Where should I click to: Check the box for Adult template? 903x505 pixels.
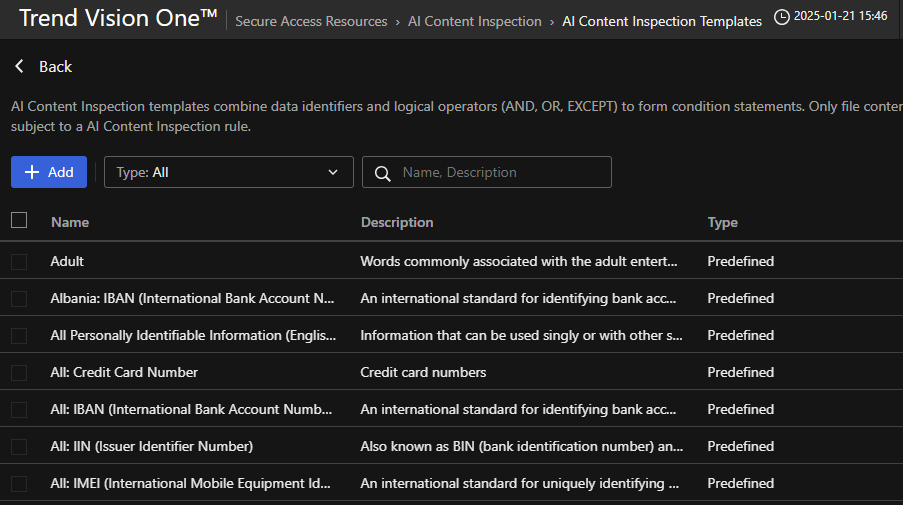[19, 261]
